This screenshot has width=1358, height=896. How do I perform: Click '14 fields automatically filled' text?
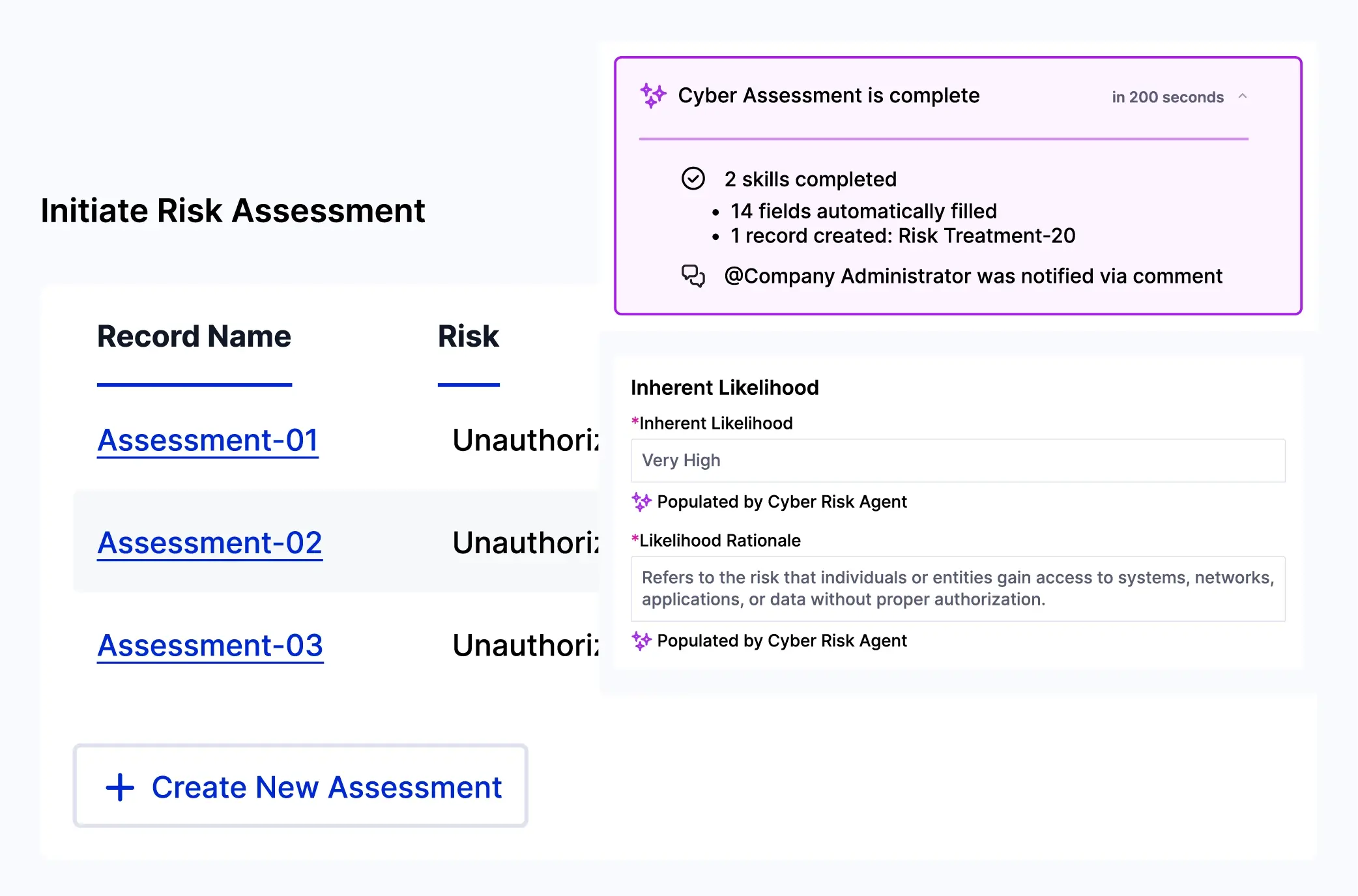863,211
